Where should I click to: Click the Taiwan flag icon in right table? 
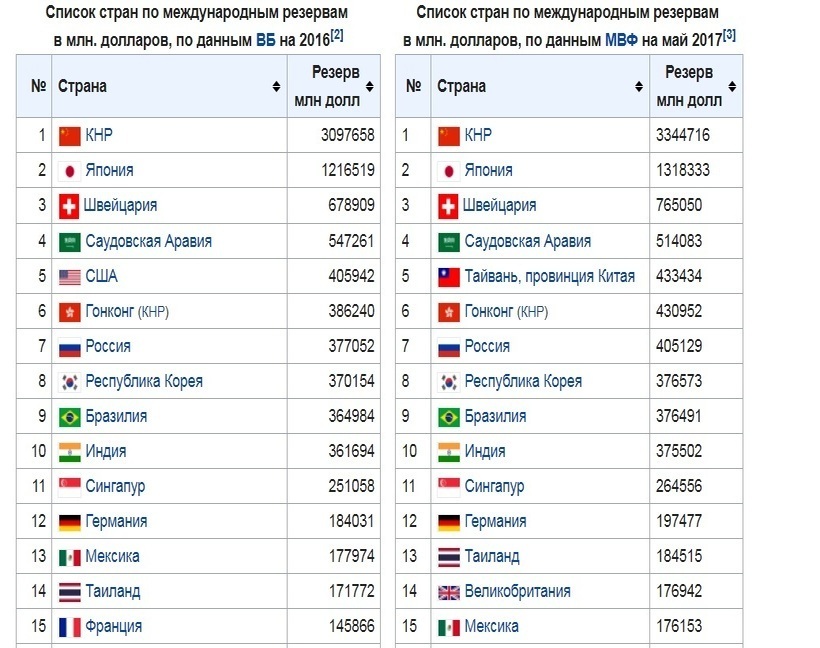[x=448, y=276]
